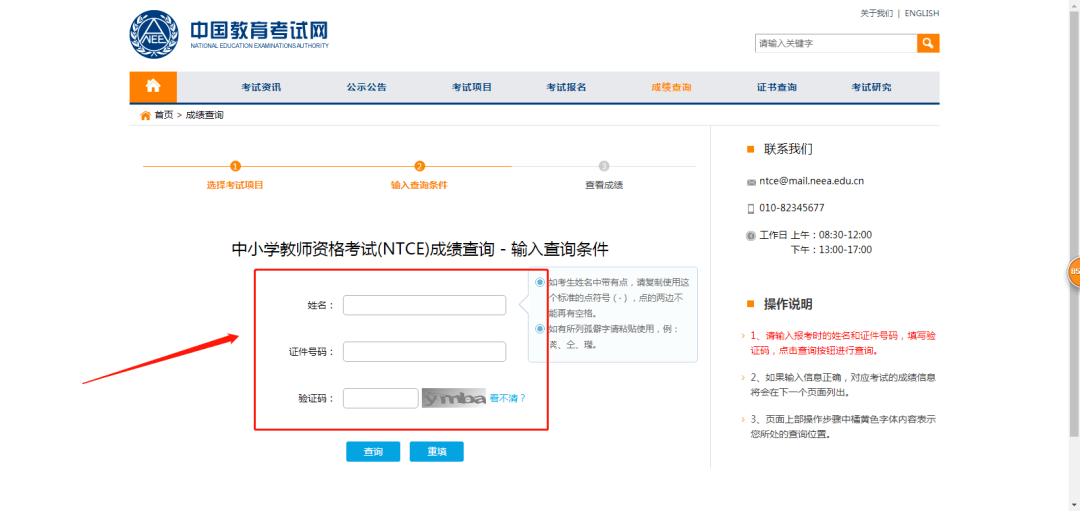The height and width of the screenshot is (511, 1080).
Task: Open the 成绩查询 menu
Action: [672, 87]
